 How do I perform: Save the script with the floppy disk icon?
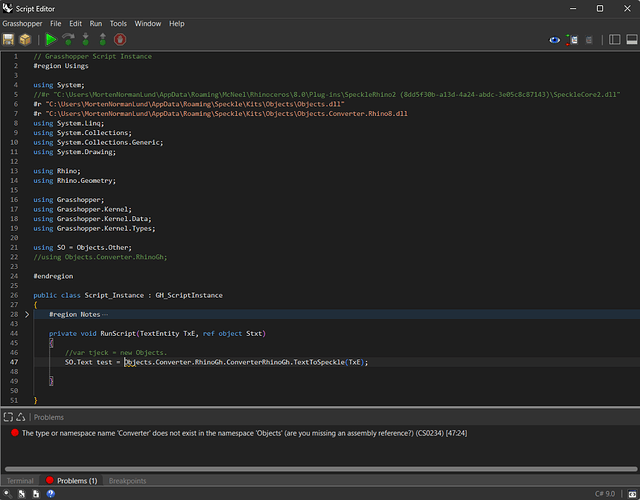click(x=8, y=40)
